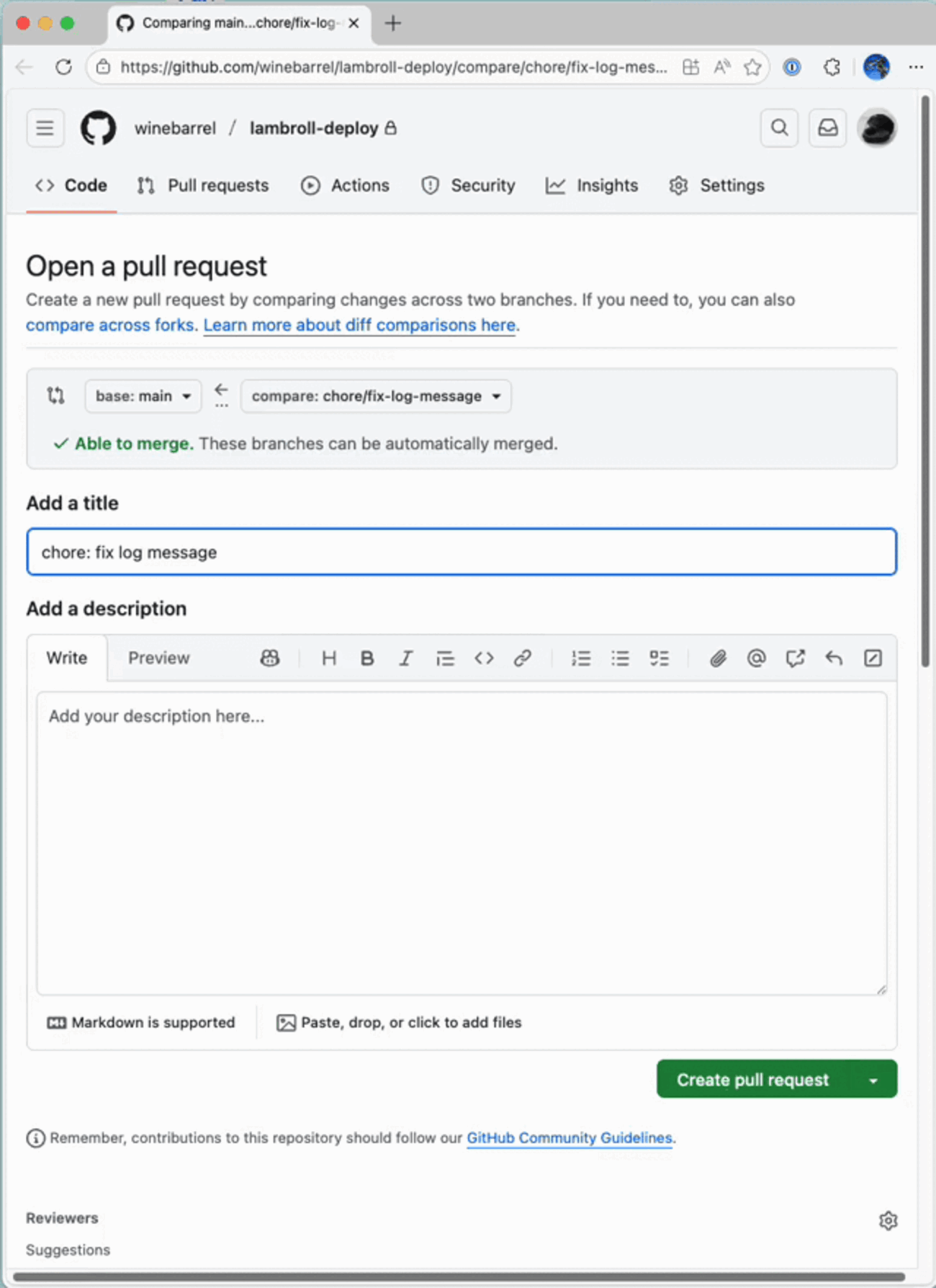Expand the base: main branch dropdown
The image size is (936, 1288).
143,396
